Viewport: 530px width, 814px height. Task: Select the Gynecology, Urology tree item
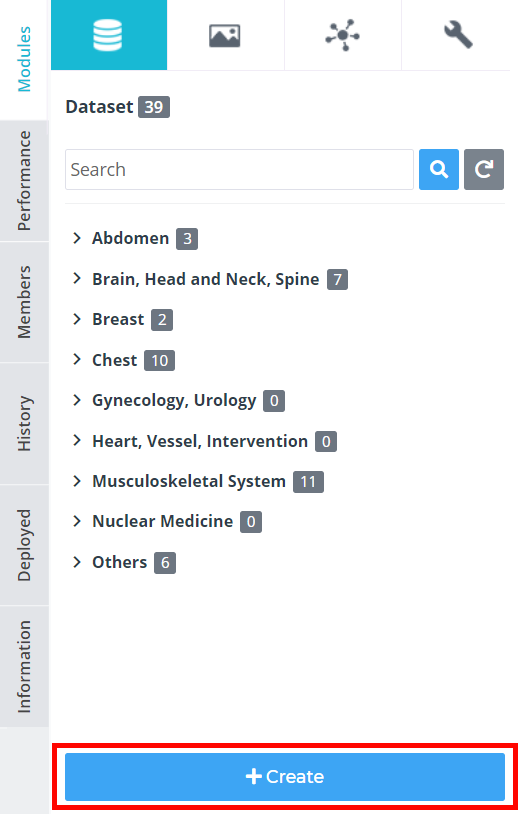click(x=174, y=400)
